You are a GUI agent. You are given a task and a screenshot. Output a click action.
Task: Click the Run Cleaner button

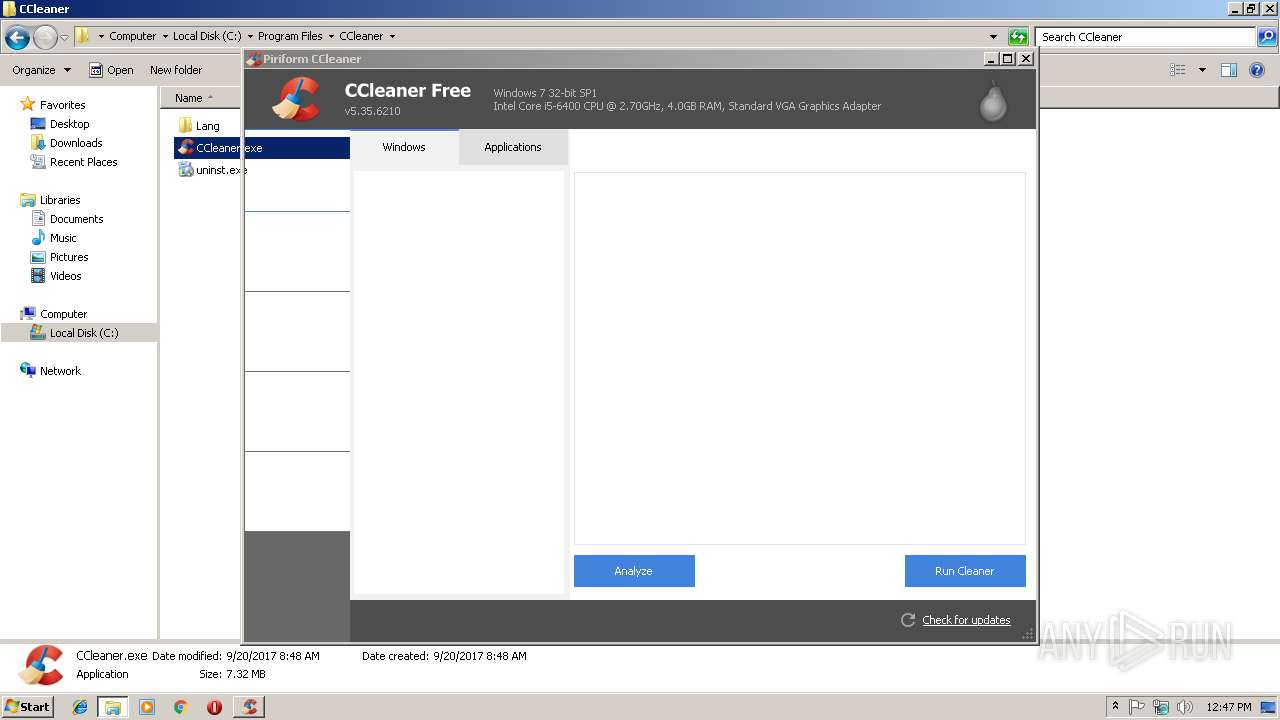965,571
